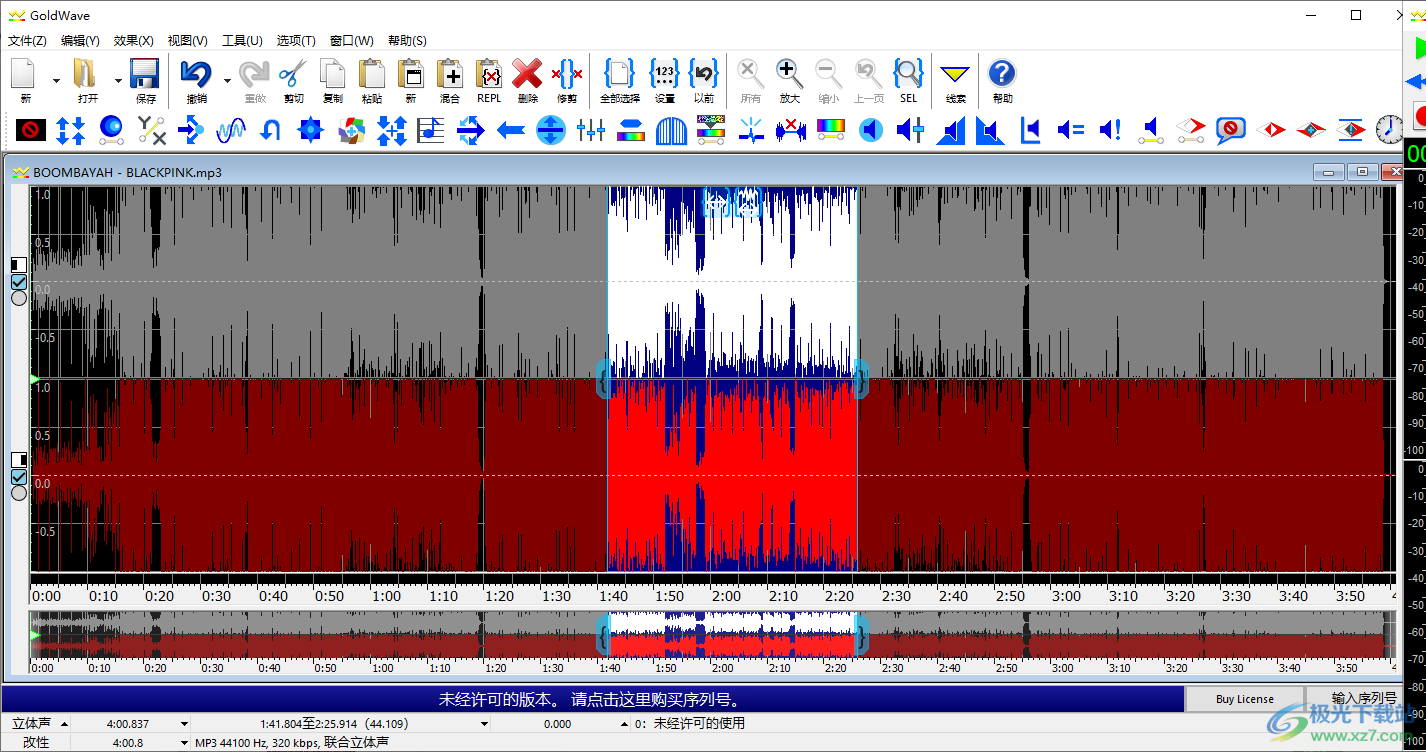This screenshot has width=1426, height=752.
Task: Expand dropdown arrow beside 打开 button
Action: coord(118,81)
